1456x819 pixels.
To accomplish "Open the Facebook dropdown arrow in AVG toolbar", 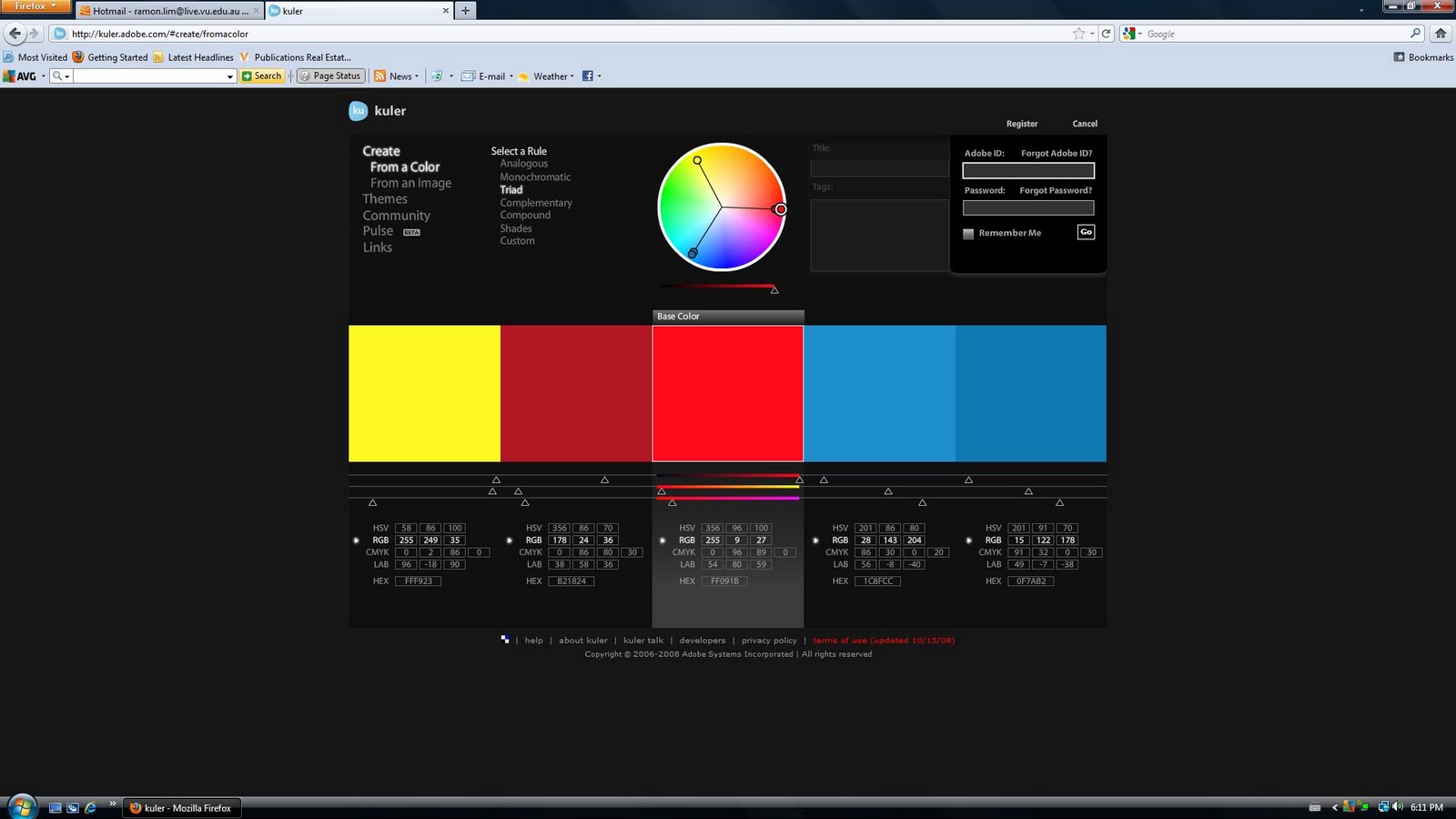I will pos(599,76).
